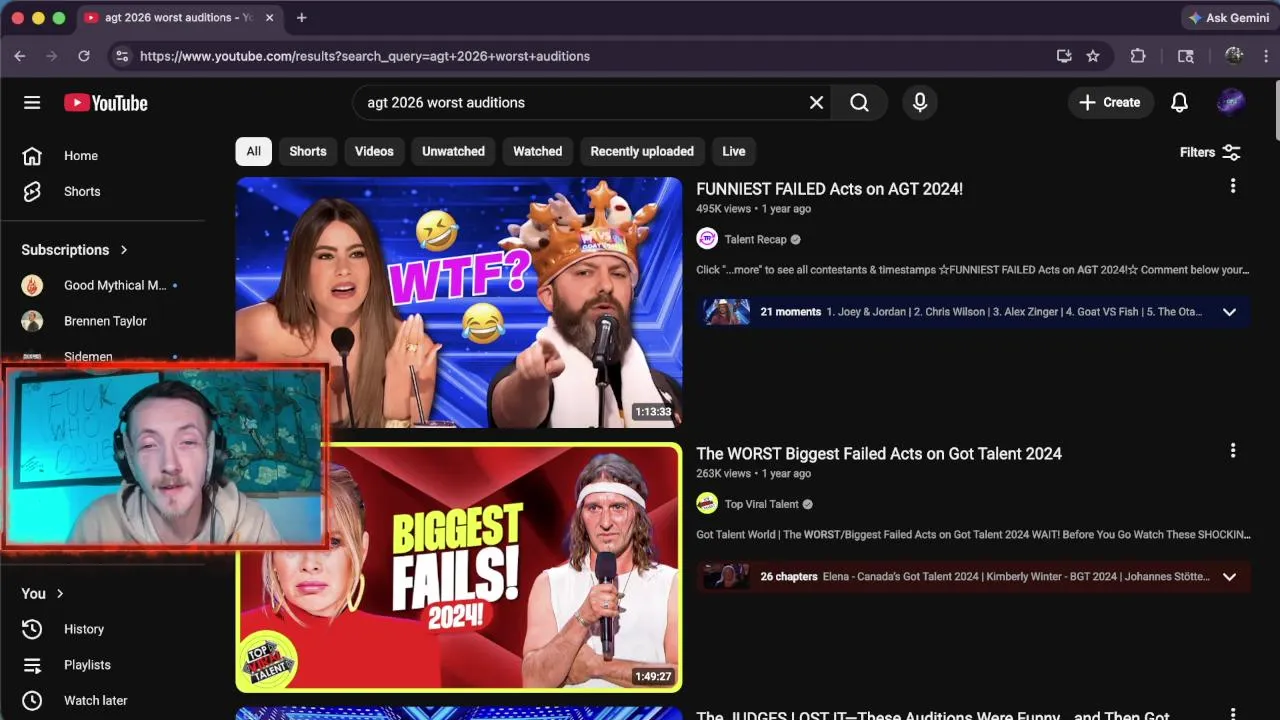
Task: Click the '495K views' text
Action: pyautogui.click(x=723, y=209)
